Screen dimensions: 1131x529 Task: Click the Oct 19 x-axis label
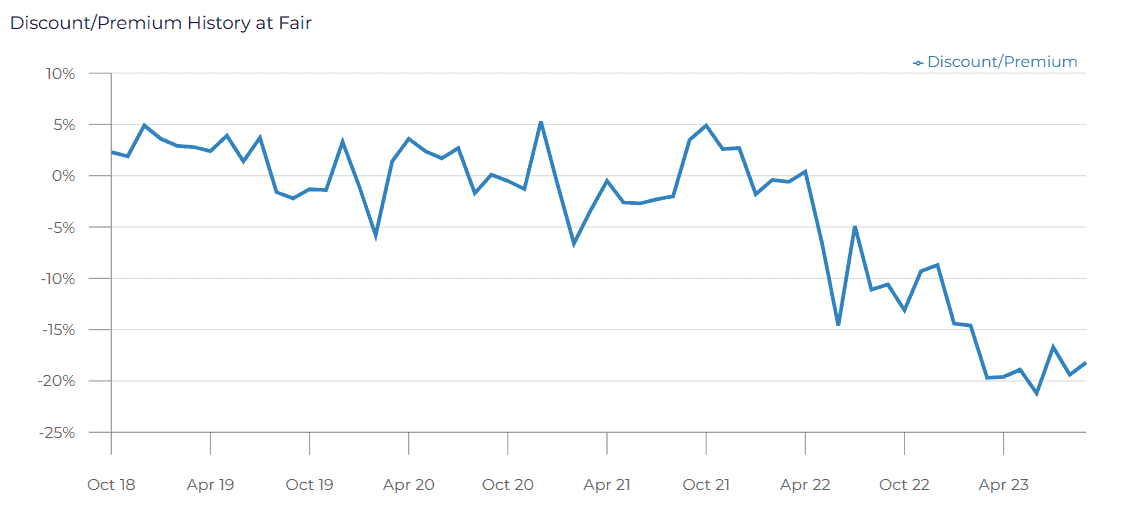309,485
